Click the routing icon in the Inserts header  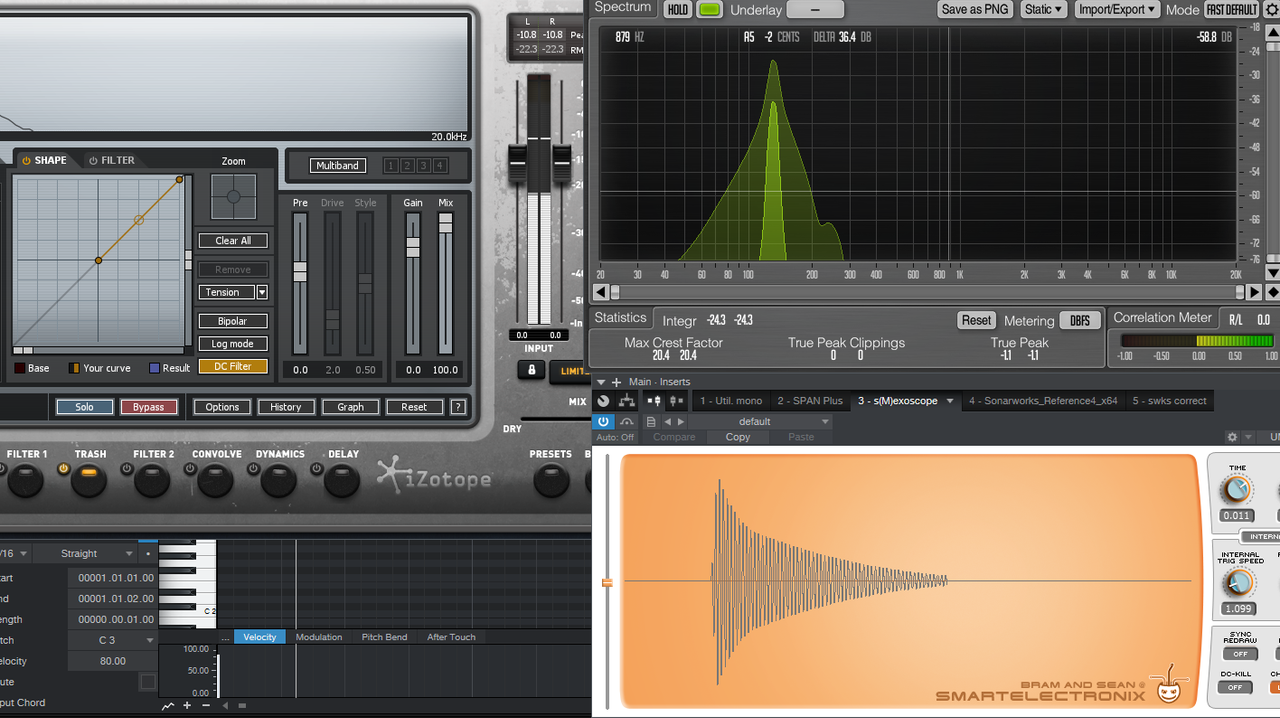pos(627,401)
